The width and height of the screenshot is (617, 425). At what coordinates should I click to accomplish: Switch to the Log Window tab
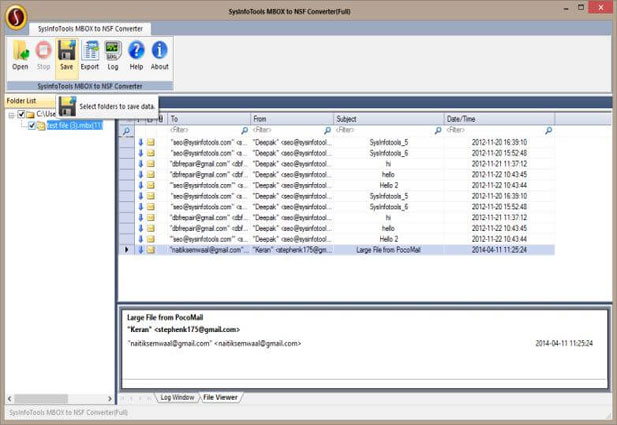coord(177,397)
